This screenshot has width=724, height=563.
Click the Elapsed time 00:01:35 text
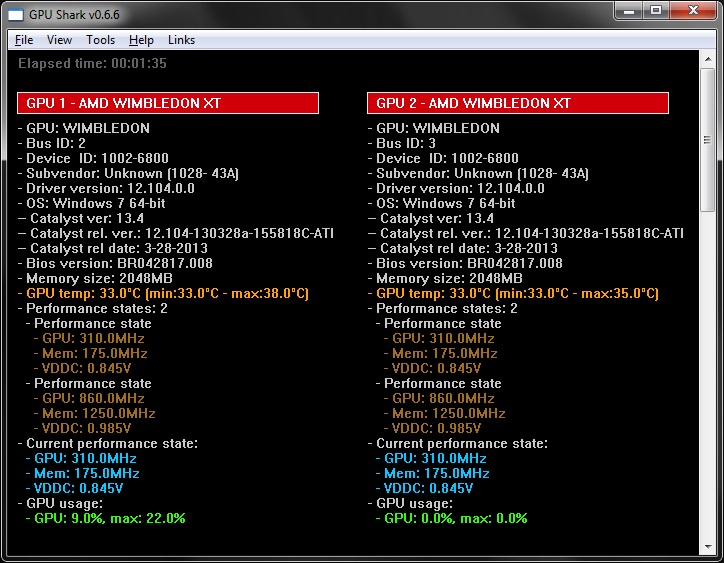point(92,63)
